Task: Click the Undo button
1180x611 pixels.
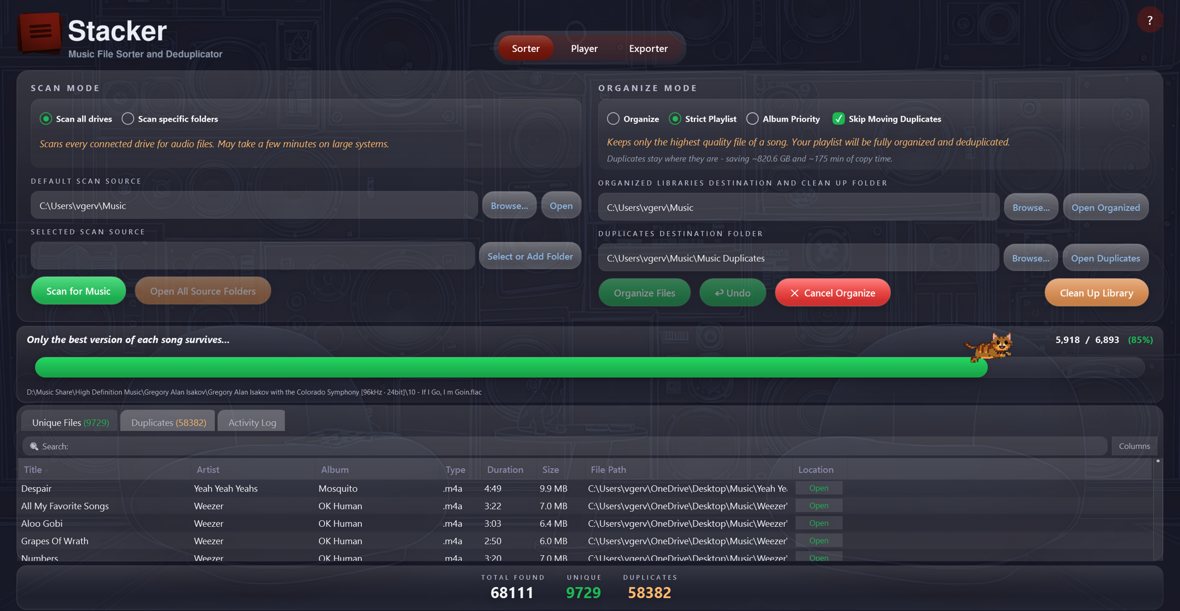Action: [x=732, y=293]
